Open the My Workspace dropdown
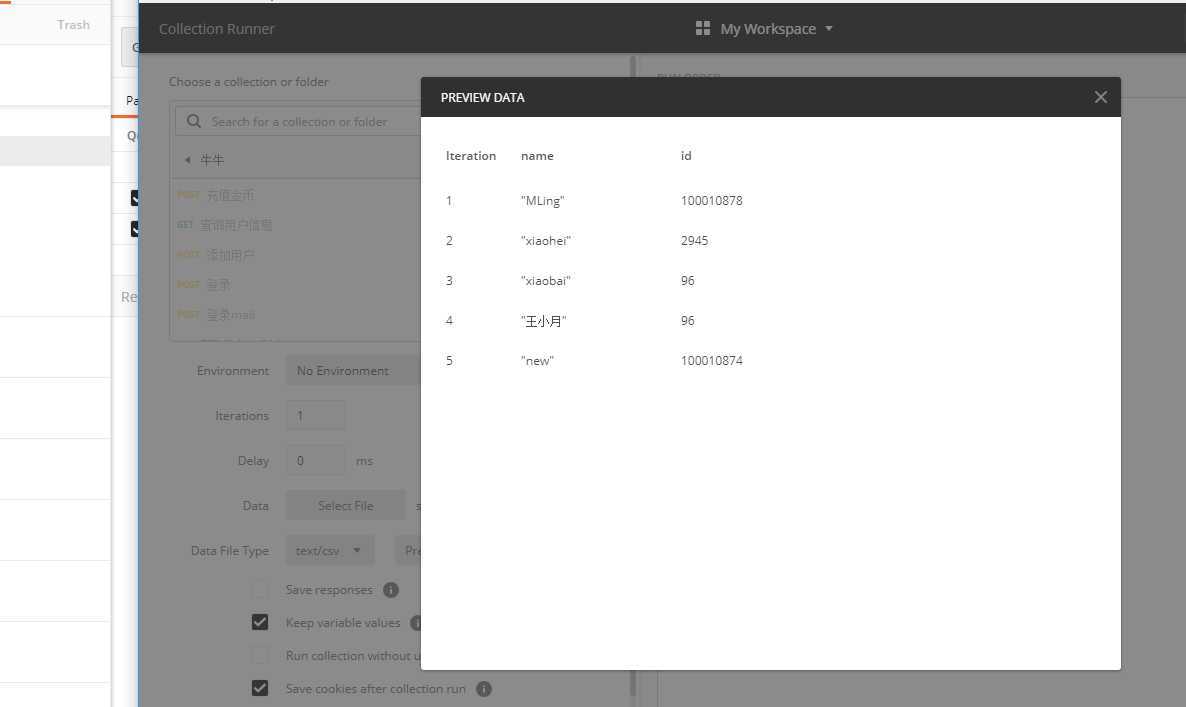This screenshot has height=707, width=1186. pyautogui.click(x=776, y=29)
